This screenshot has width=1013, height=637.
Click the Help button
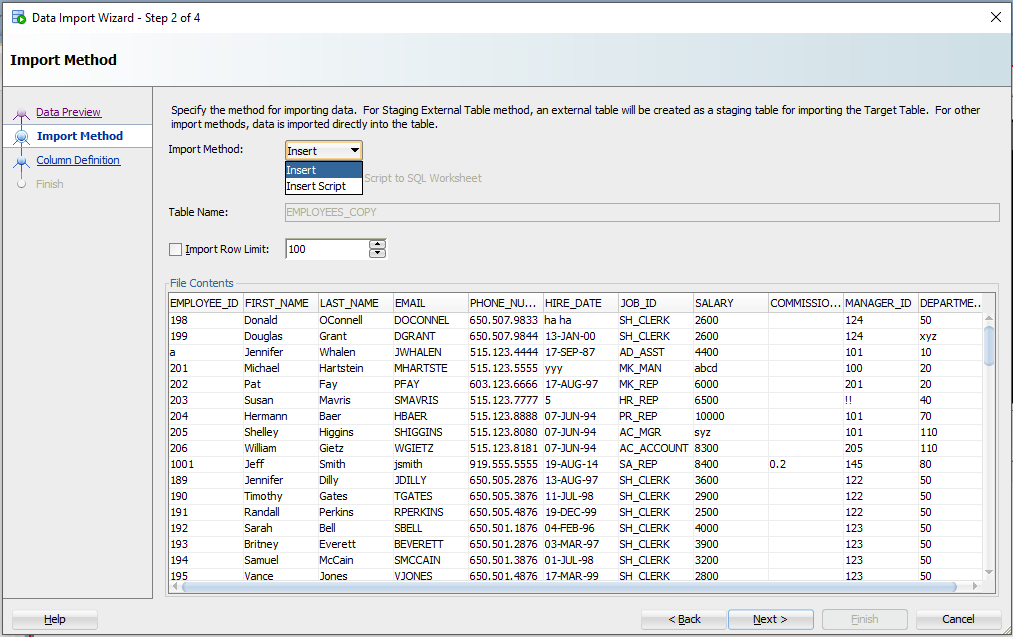[53, 619]
